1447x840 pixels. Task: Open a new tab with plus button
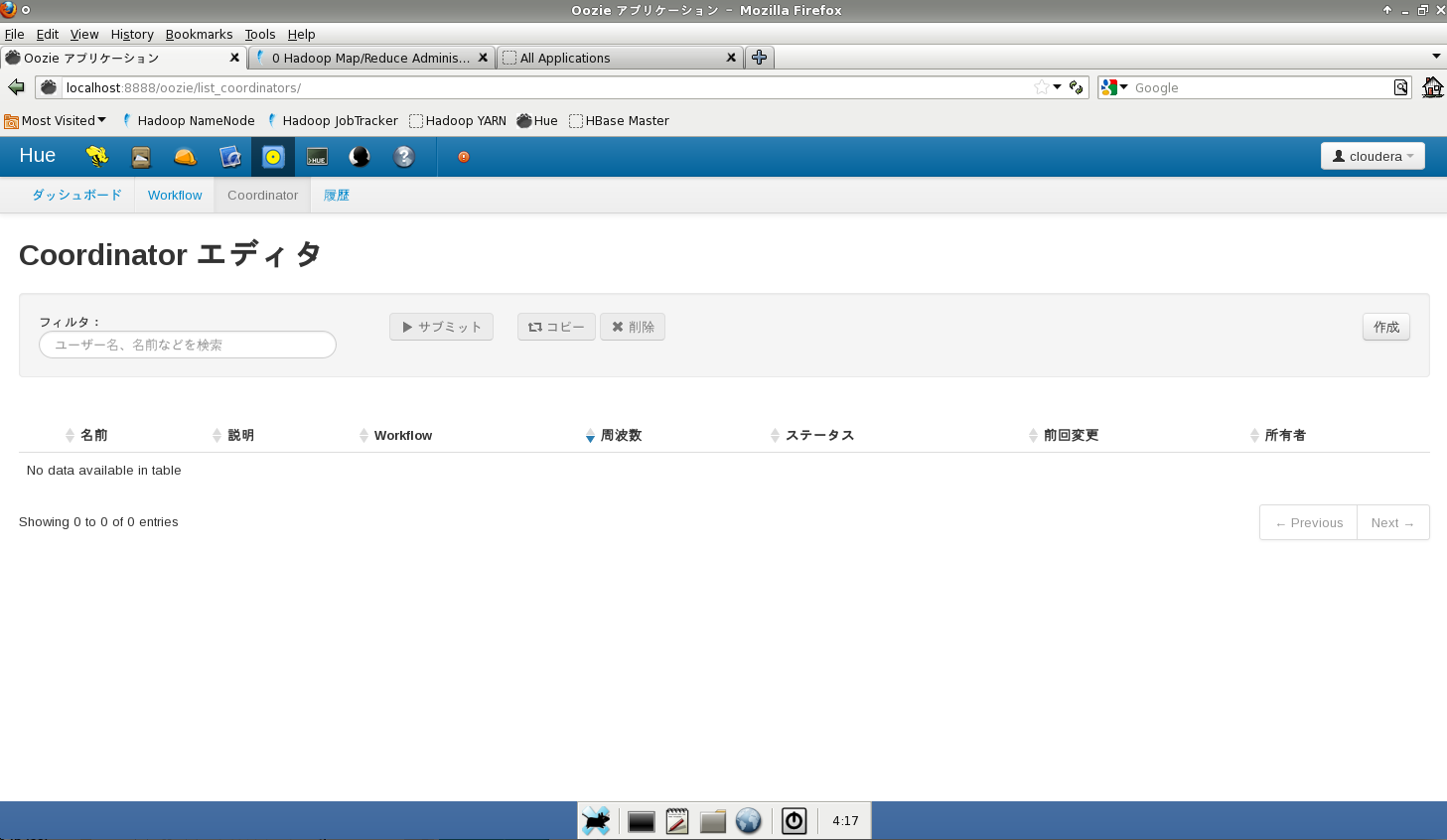pyautogui.click(x=760, y=58)
